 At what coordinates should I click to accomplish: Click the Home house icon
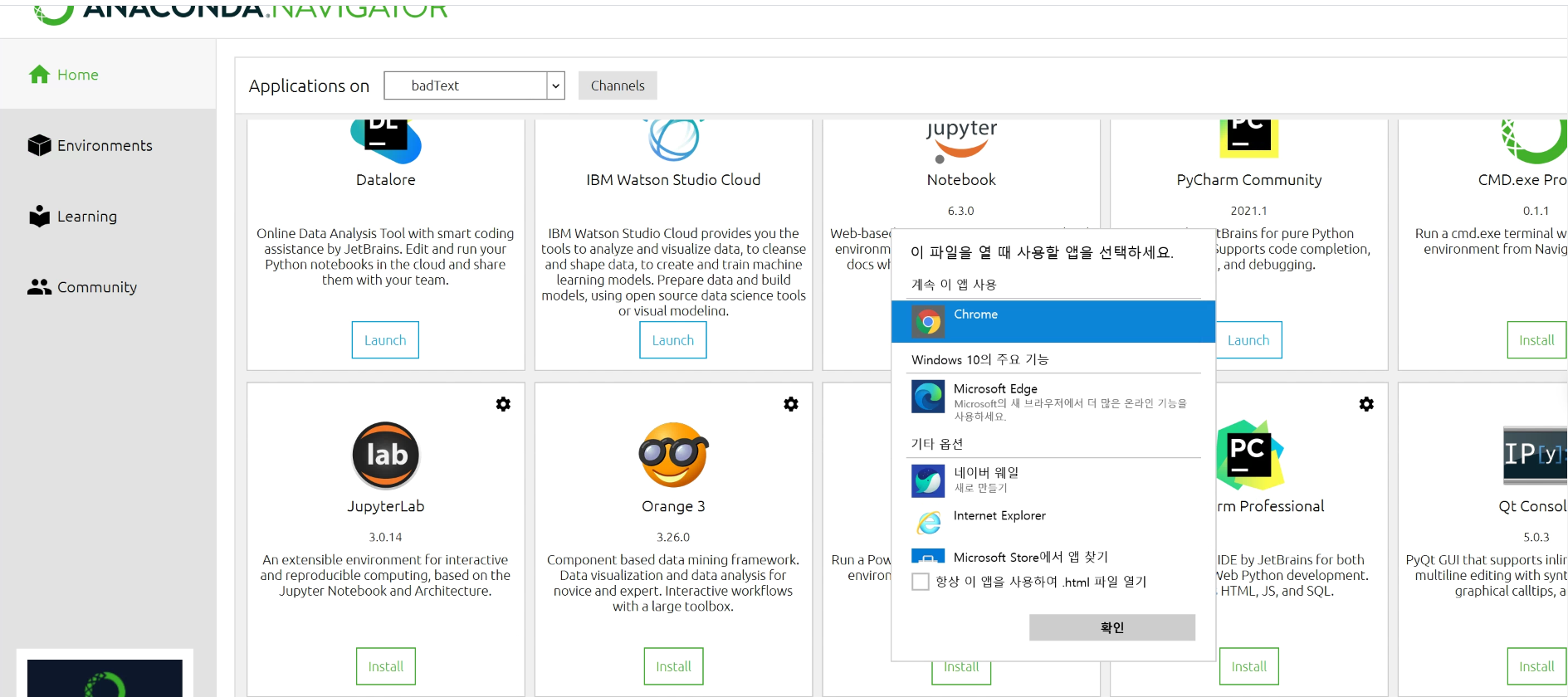[39, 75]
